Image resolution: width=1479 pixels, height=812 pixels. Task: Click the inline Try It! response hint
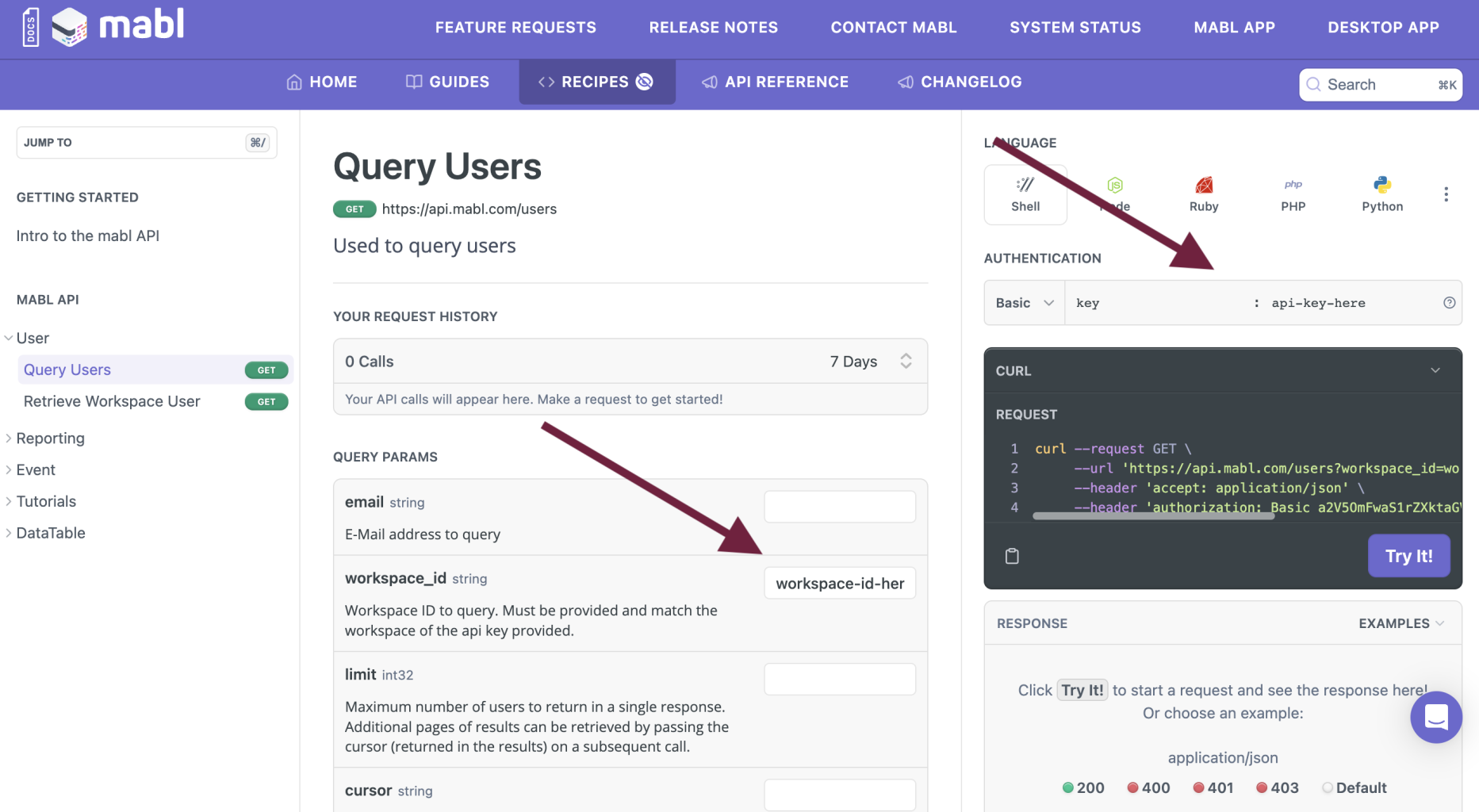point(1082,690)
